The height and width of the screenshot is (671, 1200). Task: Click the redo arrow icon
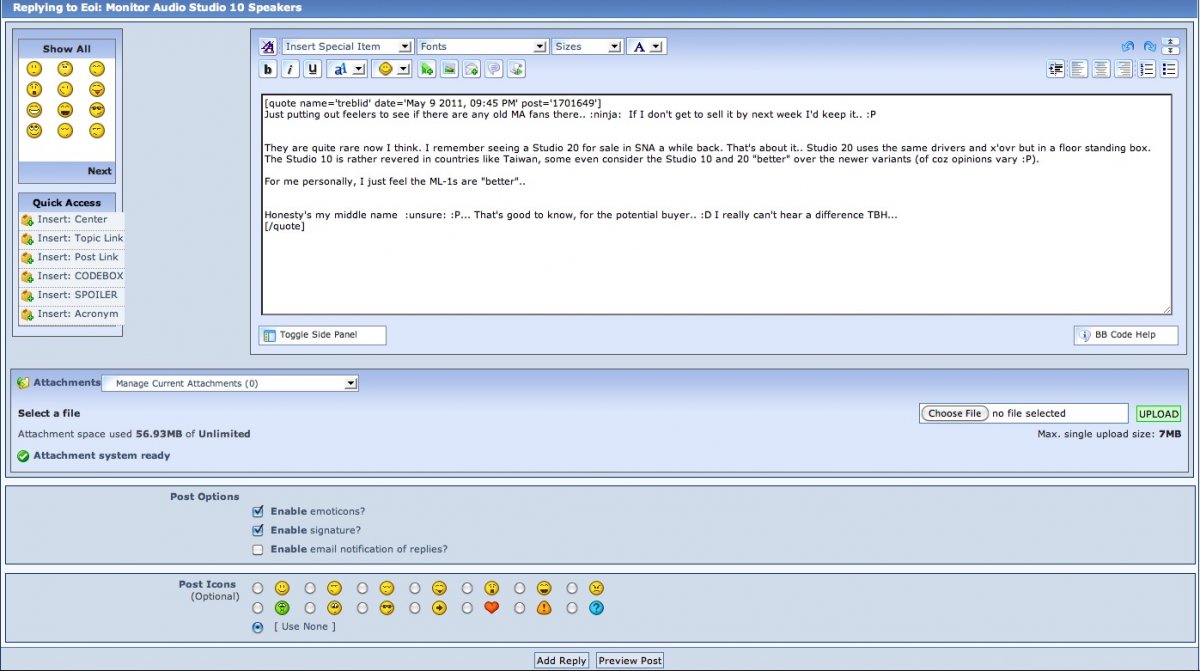(1149, 46)
